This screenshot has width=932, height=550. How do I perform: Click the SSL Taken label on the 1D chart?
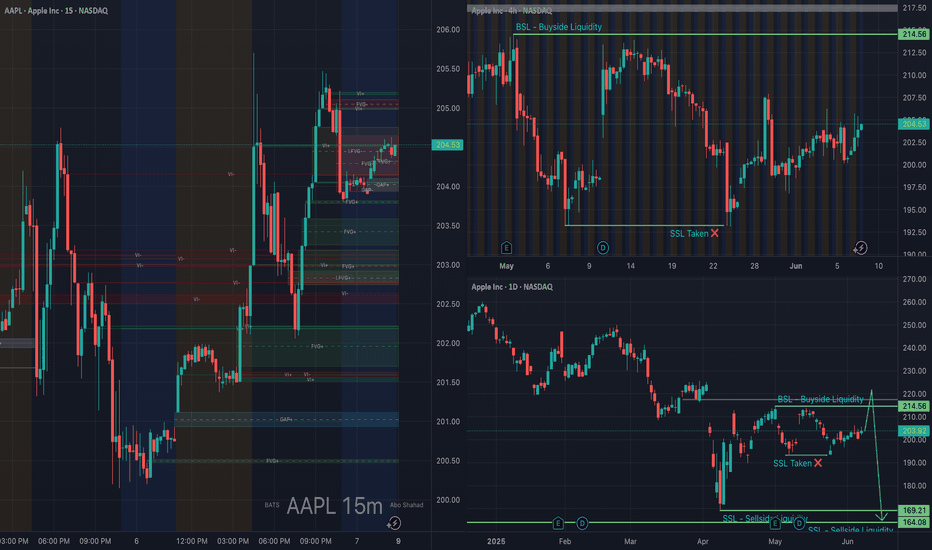click(792, 463)
